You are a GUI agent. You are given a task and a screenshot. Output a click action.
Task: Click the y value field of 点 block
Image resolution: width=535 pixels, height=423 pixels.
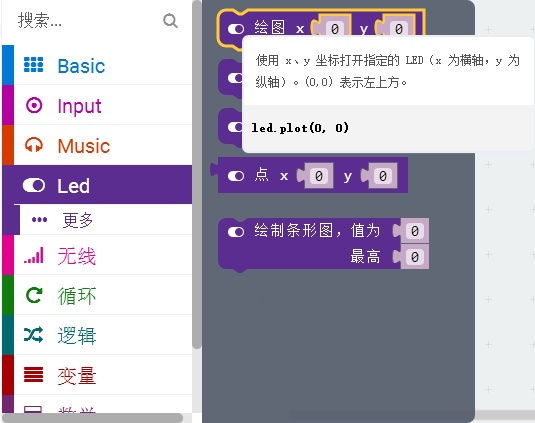pos(382,176)
